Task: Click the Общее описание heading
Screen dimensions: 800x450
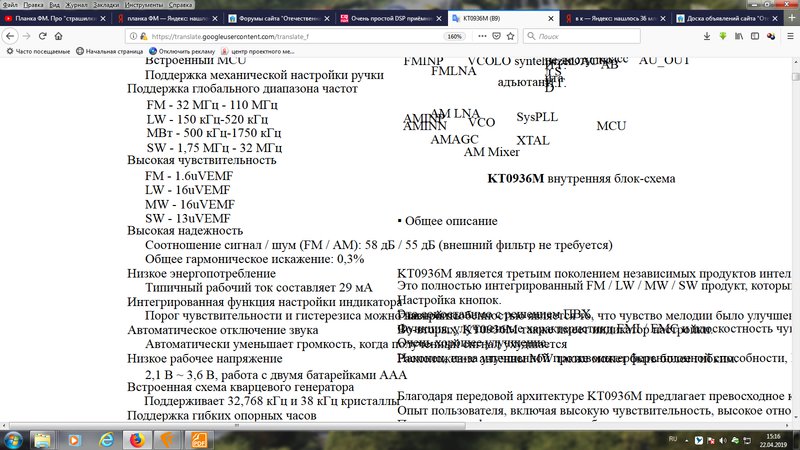Action: pyautogui.click(x=451, y=221)
